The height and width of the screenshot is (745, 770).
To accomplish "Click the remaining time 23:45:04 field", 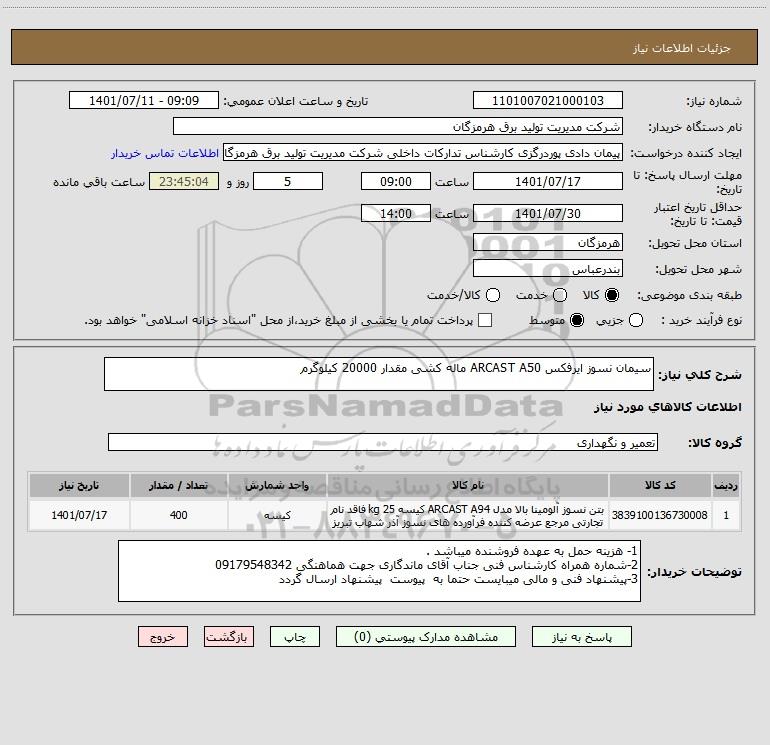I will click(184, 182).
